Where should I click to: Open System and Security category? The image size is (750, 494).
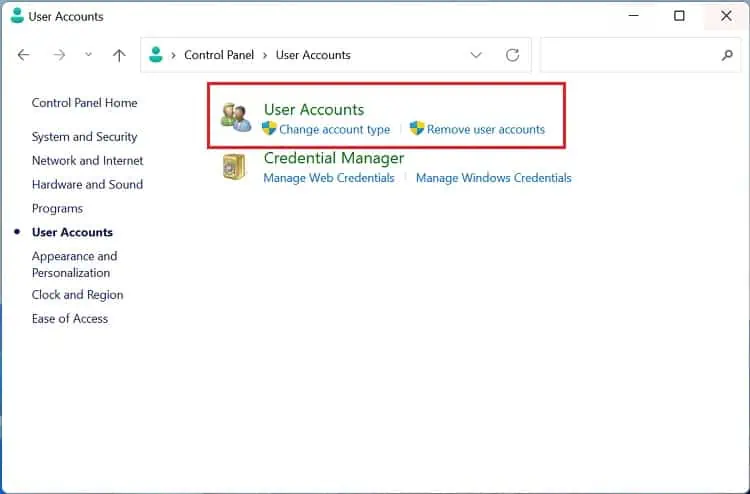pyautogui.click(x=85, y=137)
